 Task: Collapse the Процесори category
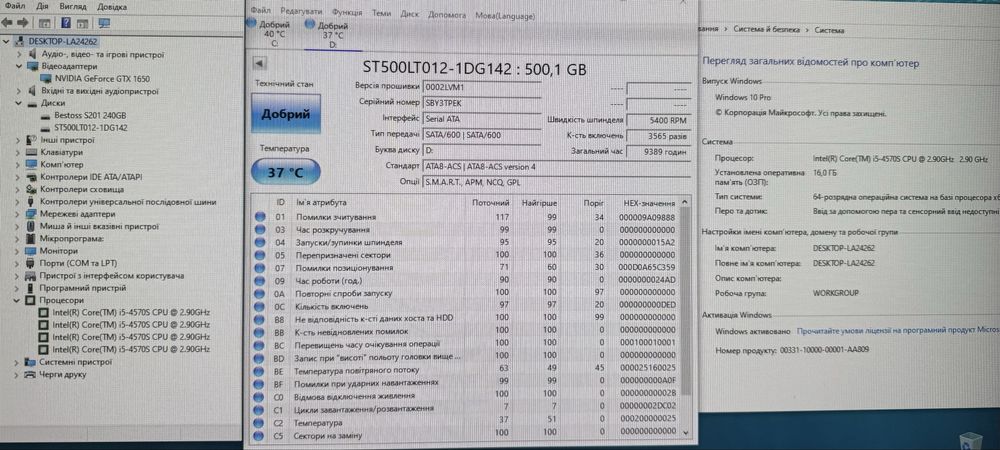(18, 300)
